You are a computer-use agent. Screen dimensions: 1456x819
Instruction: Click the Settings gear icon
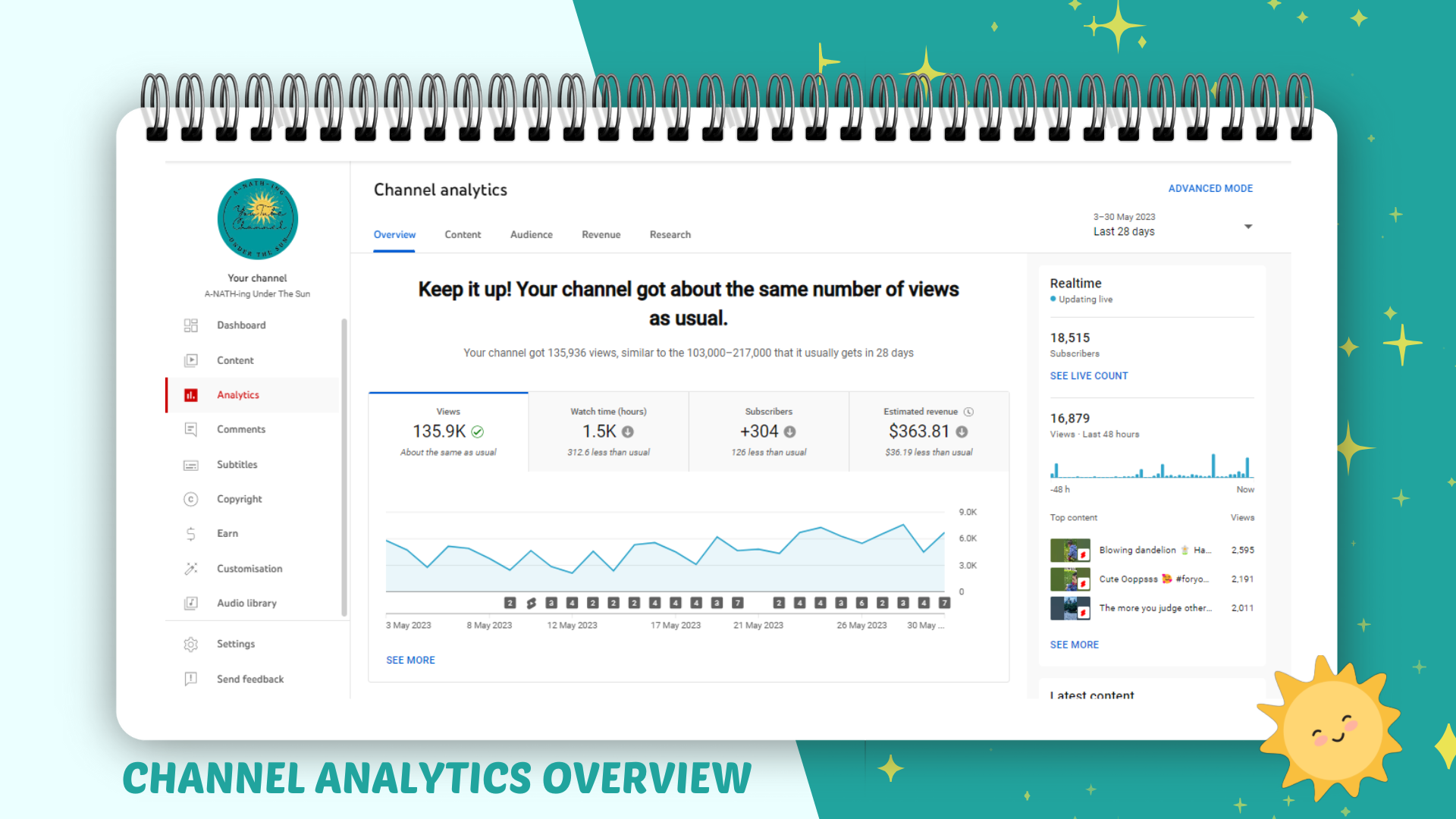pos(190,644)
